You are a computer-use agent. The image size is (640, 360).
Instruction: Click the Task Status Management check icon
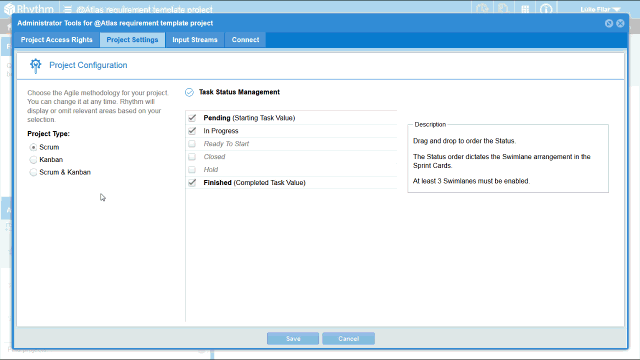point(189,93)
